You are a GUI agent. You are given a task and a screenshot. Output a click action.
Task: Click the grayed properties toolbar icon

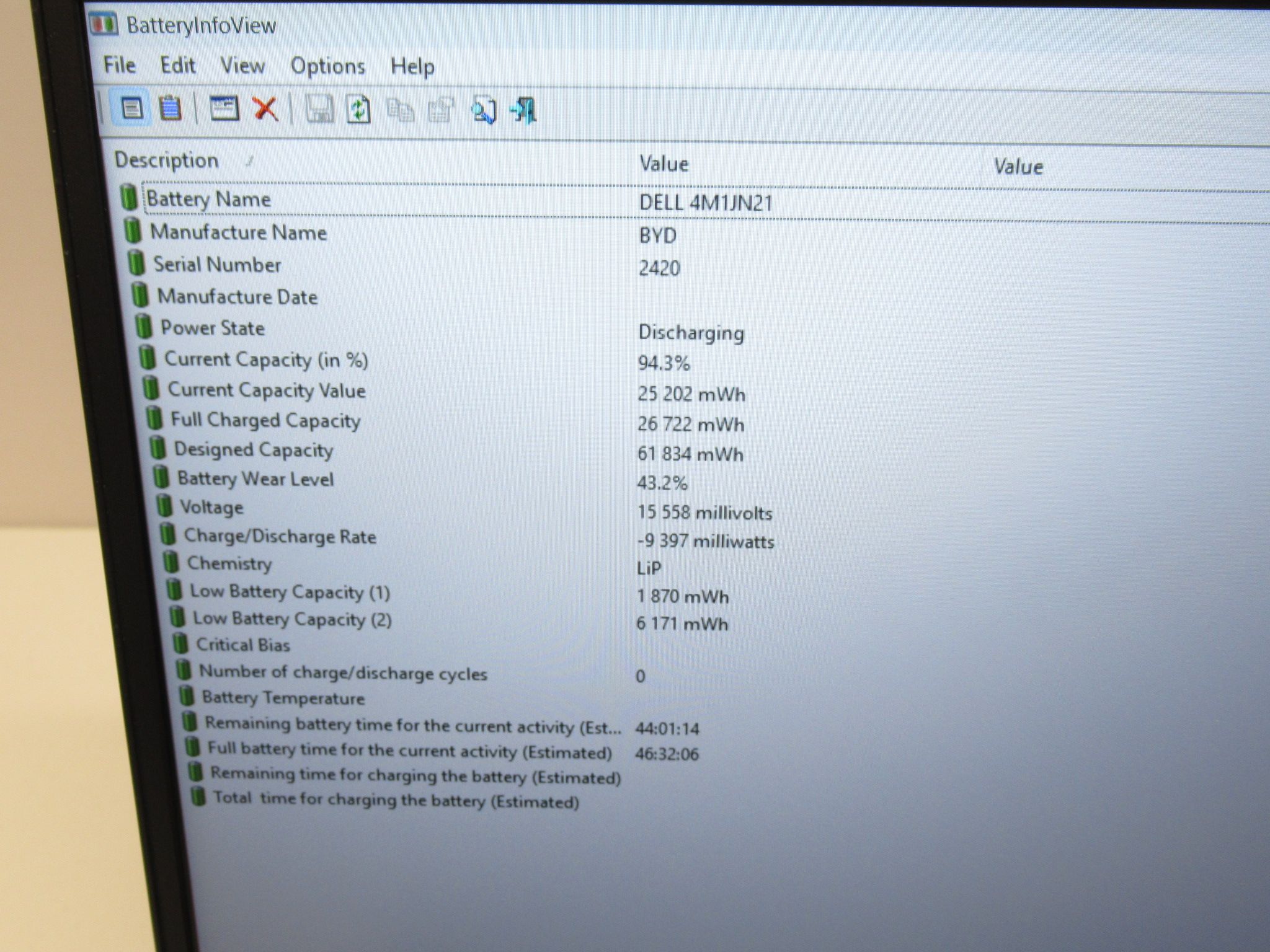(x=441, y=111)
